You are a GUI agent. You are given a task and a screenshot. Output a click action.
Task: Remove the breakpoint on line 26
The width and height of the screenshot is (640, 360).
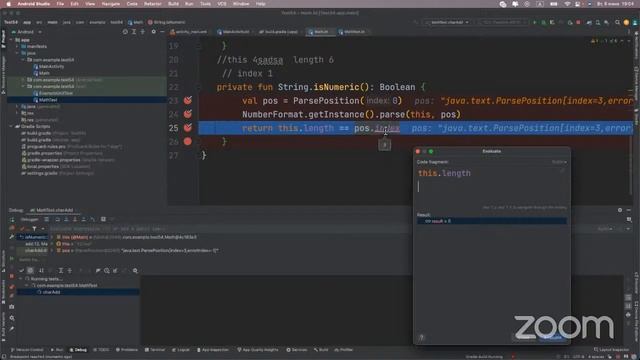tap(188, 142)
